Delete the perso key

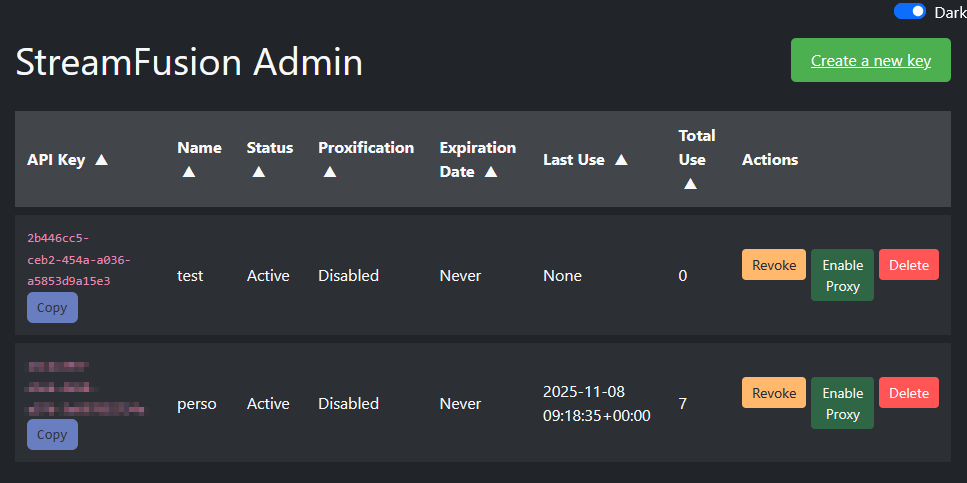point(909,392)
